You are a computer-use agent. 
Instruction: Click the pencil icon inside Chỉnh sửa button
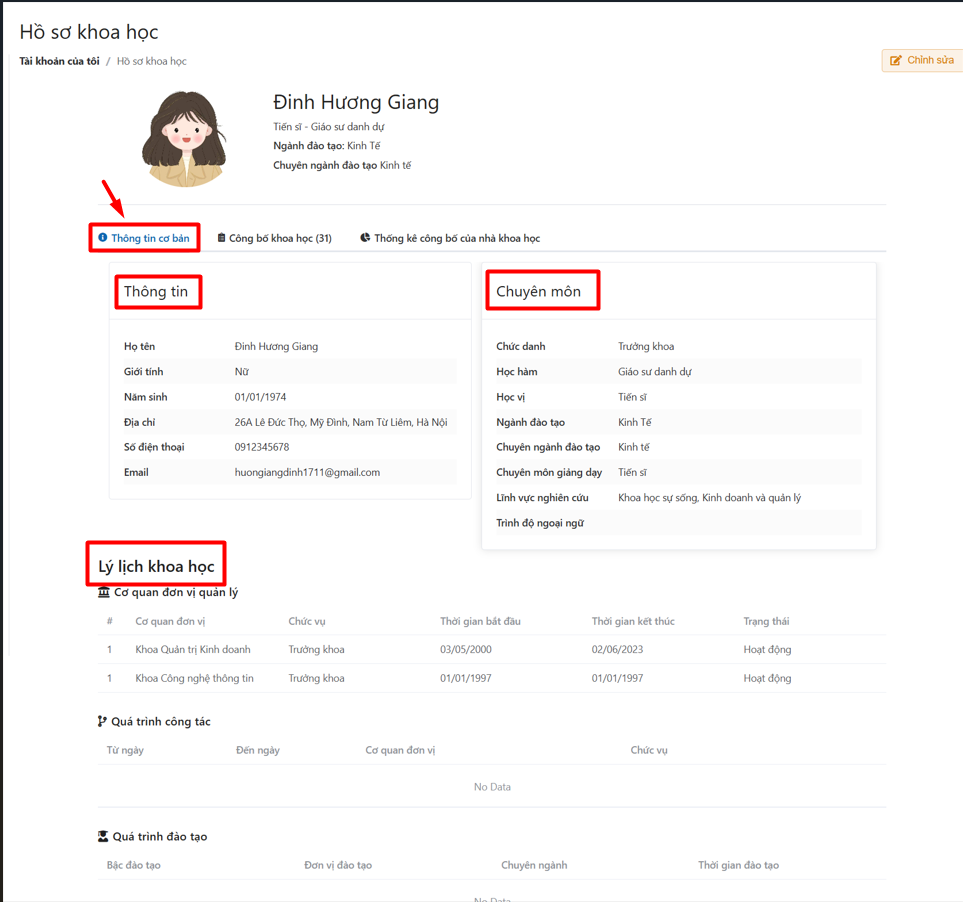[896, 61]
